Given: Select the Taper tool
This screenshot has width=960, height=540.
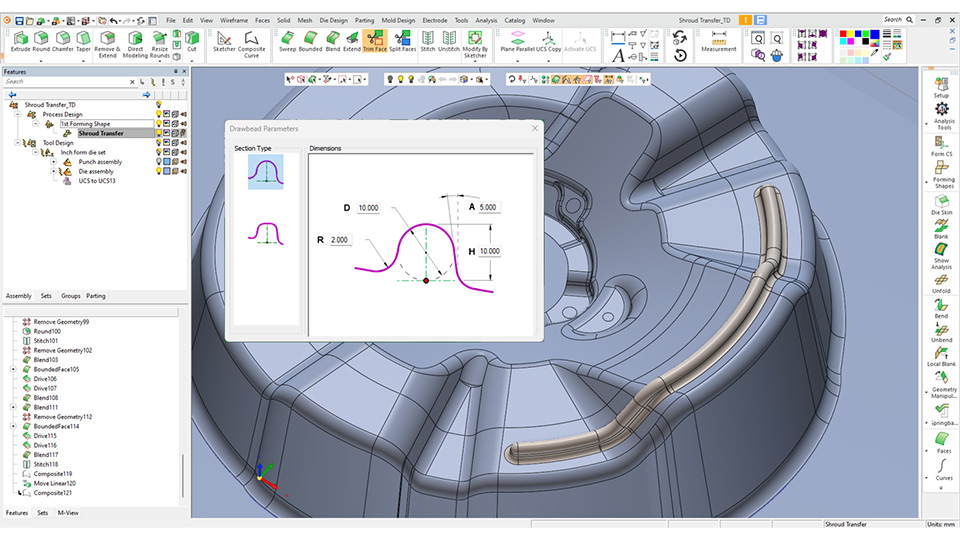Looking at the screenshot, I should pos(83,42).
